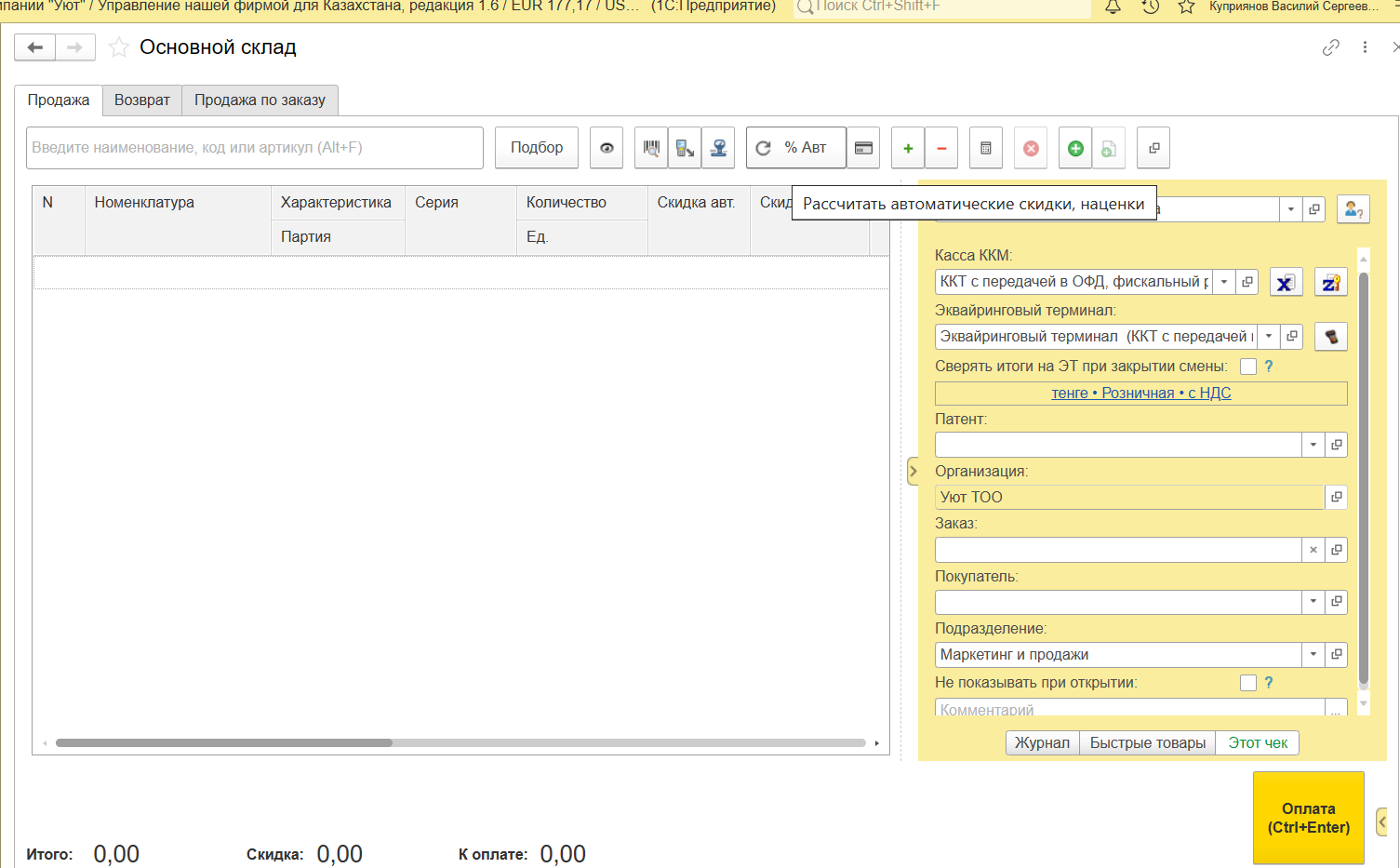The image size is (1400, 868).
Task: Click the barcode search icon
Action: (x=651, y=148)
